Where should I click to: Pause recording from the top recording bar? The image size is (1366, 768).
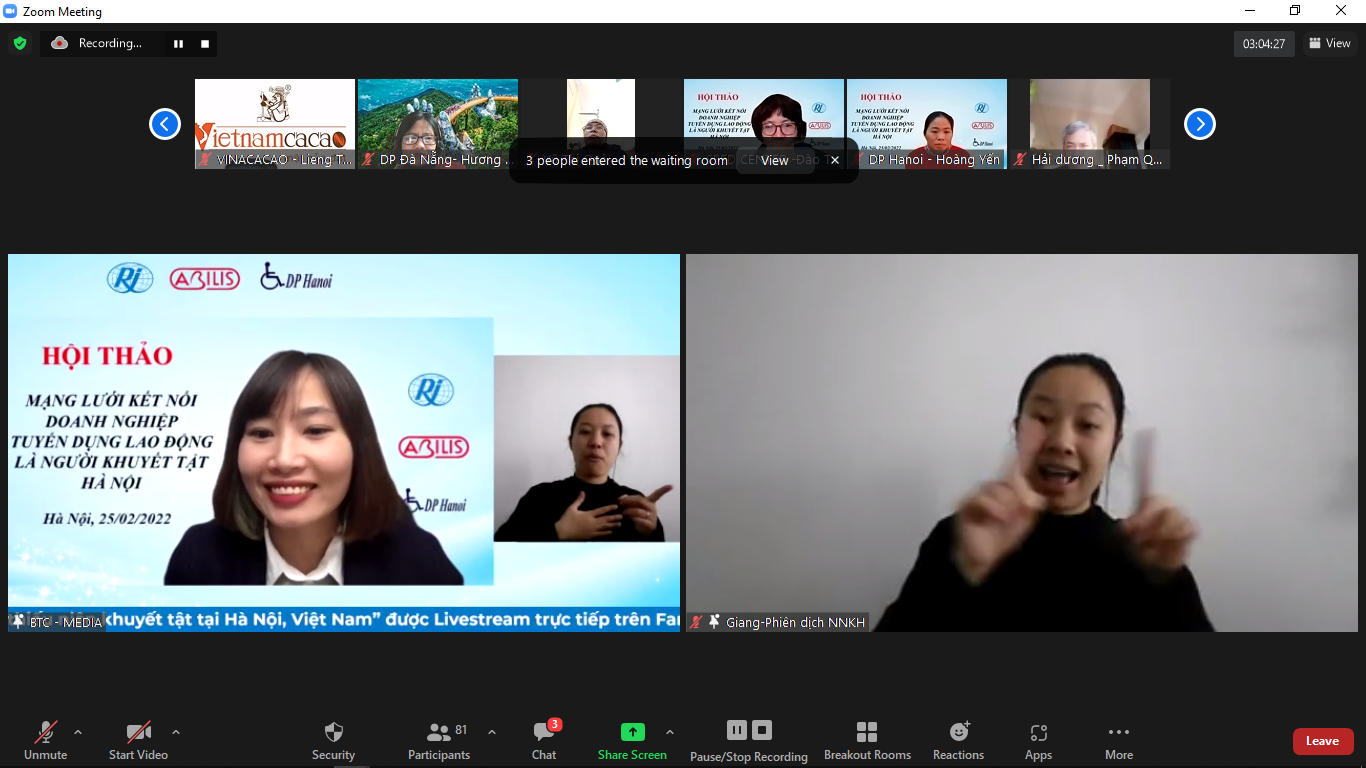coord(178,44)
